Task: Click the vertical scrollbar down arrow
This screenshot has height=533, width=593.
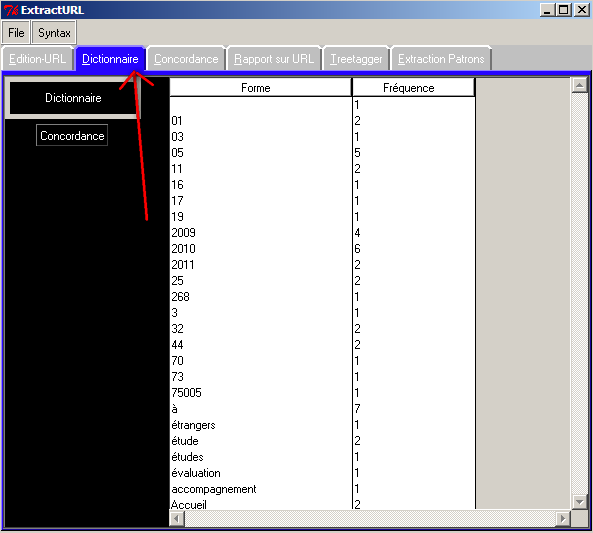Action: (579, 502)
